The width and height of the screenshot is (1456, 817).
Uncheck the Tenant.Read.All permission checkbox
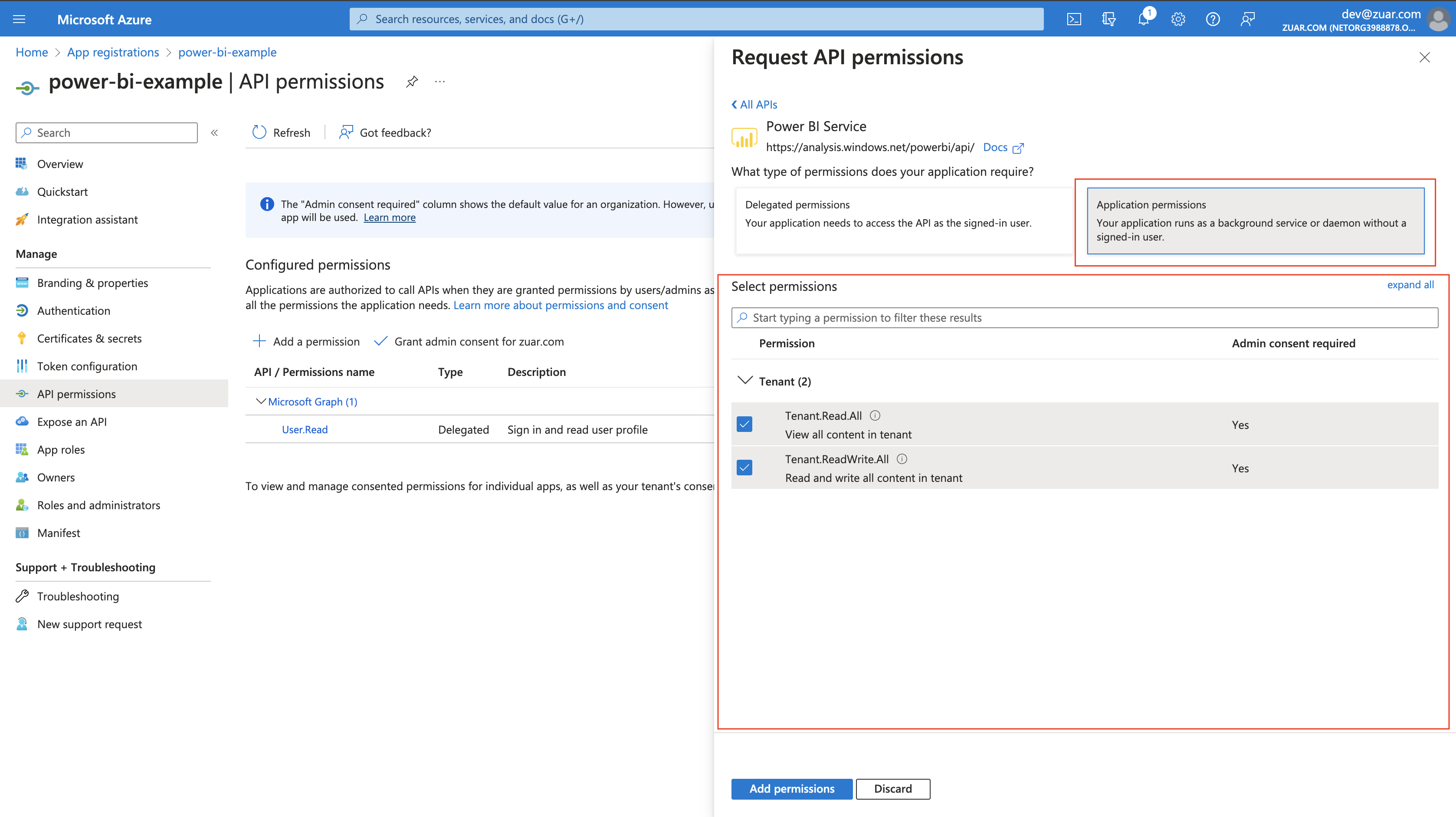click(744, 424)
